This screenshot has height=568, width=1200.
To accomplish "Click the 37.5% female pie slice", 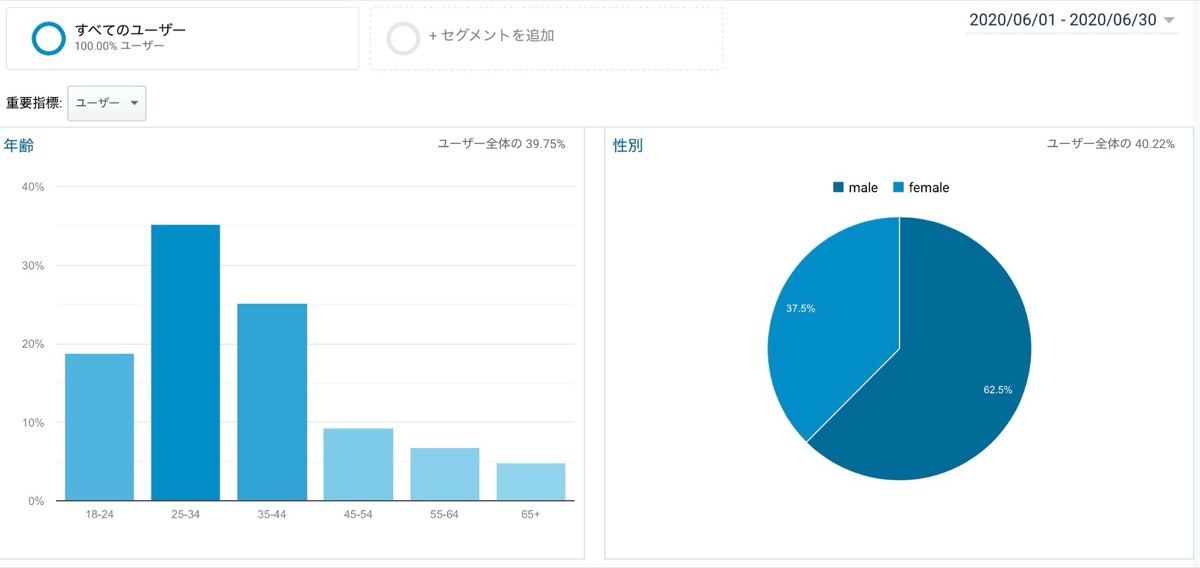I will coord(830,320).
